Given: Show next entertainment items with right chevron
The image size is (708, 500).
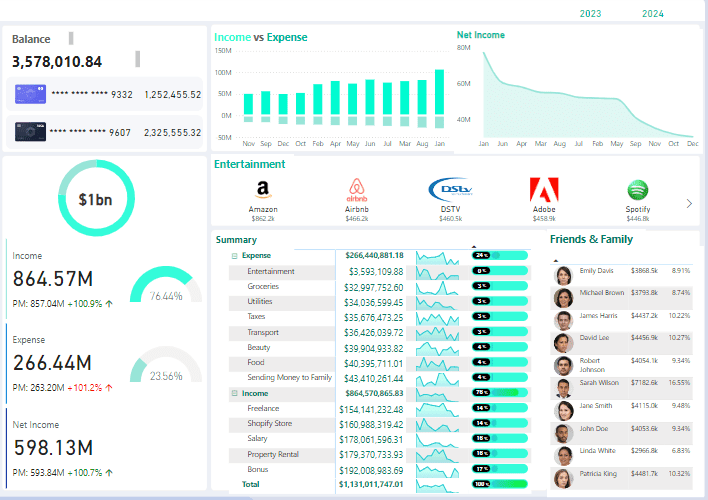Looking at the screenshot, I should (x=689, y=203).
